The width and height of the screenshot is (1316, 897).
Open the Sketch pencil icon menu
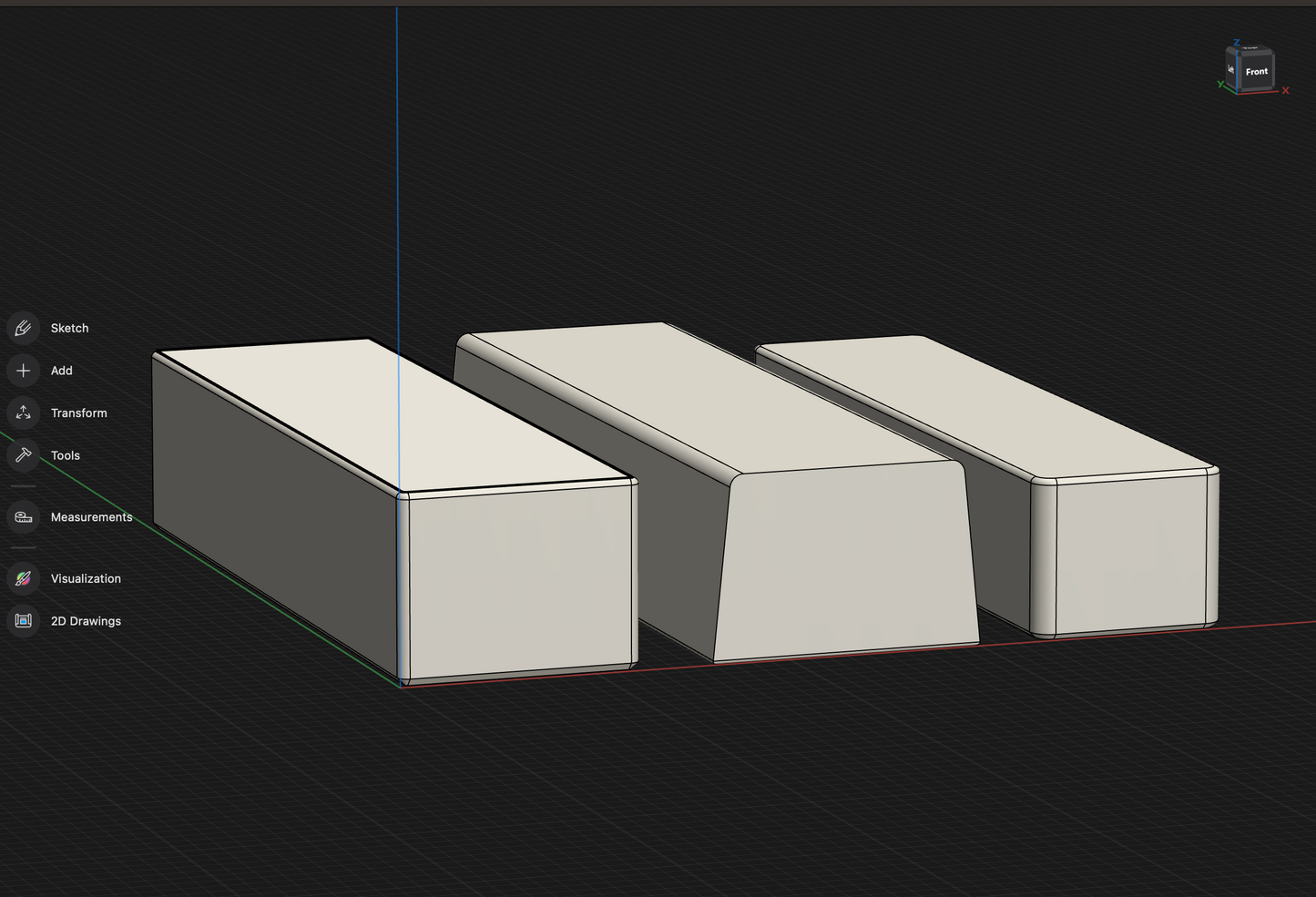pyautogui.click(x=24, y=328)
